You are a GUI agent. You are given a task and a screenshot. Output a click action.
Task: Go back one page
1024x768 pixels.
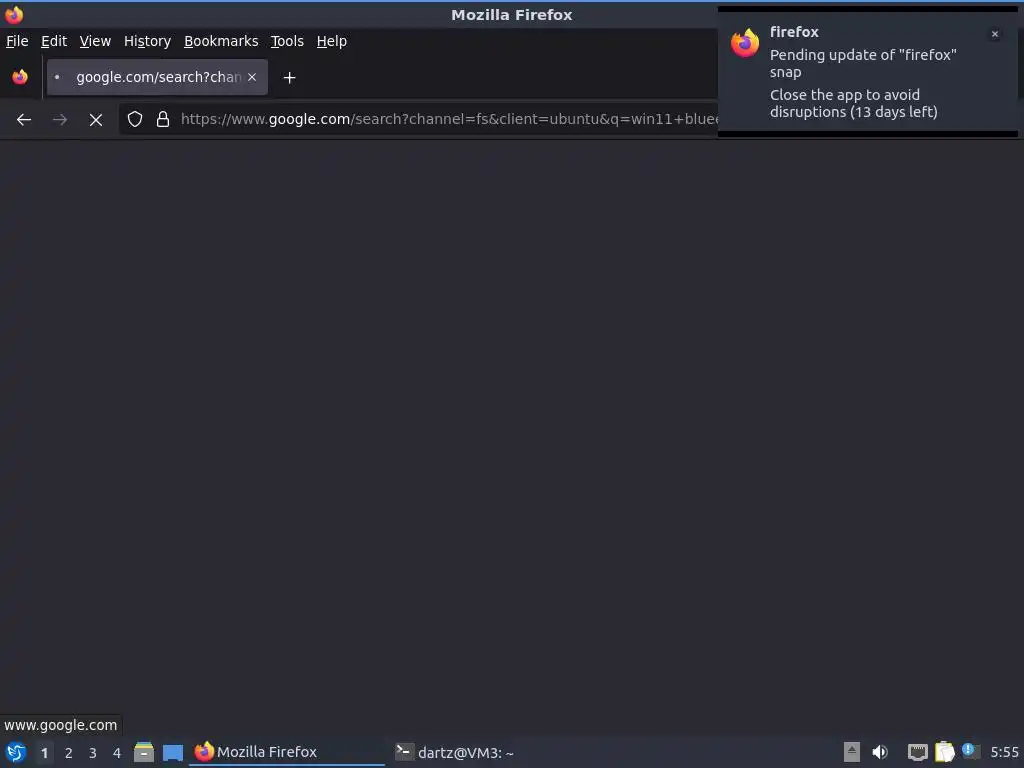click(x=24, y=120)
